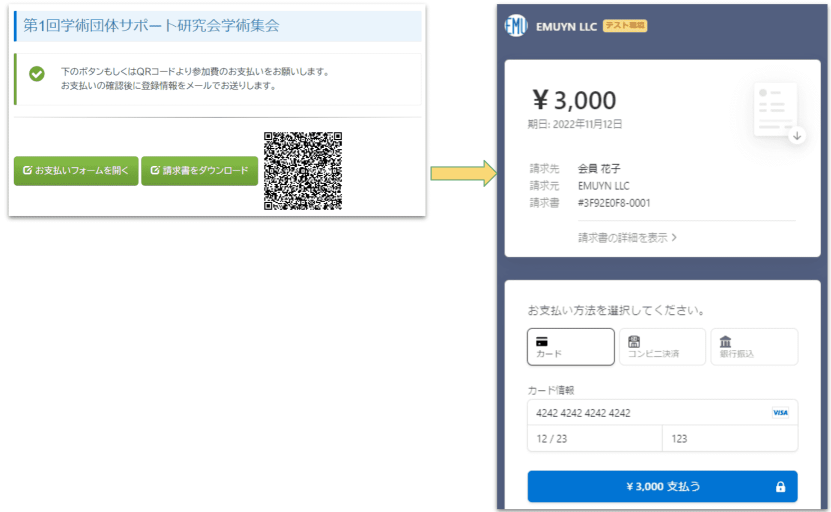Click the bank building icon

(x=726, y=341)
